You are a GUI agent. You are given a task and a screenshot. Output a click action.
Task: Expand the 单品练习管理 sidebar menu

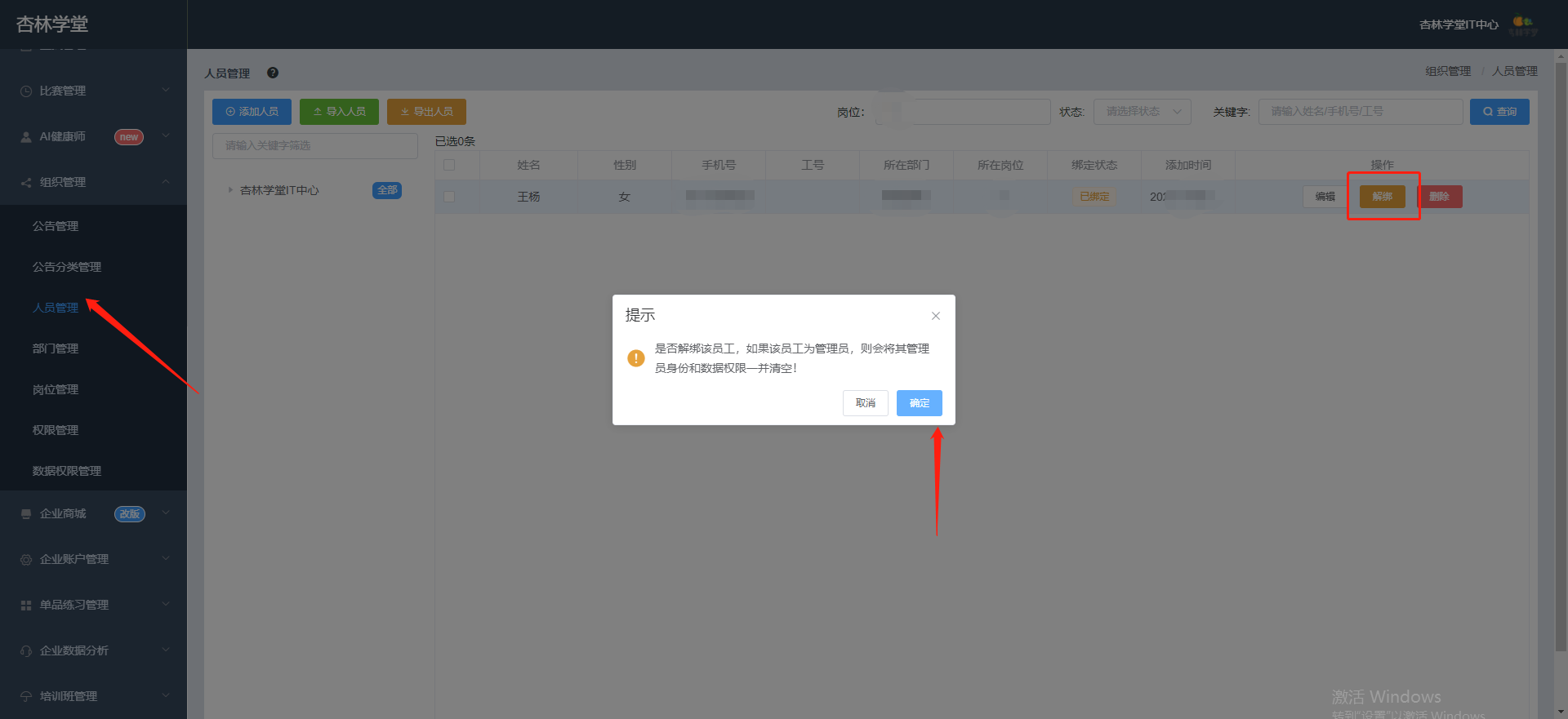tap(93, 605)
